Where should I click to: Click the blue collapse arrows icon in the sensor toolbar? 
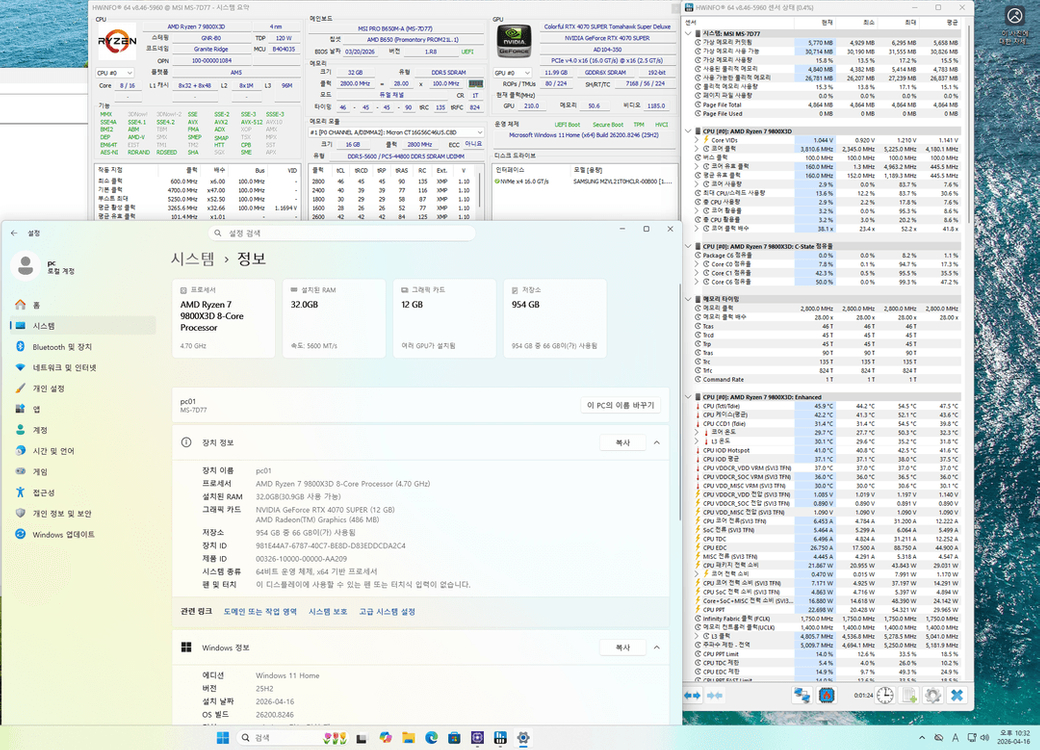click(691, 696)
